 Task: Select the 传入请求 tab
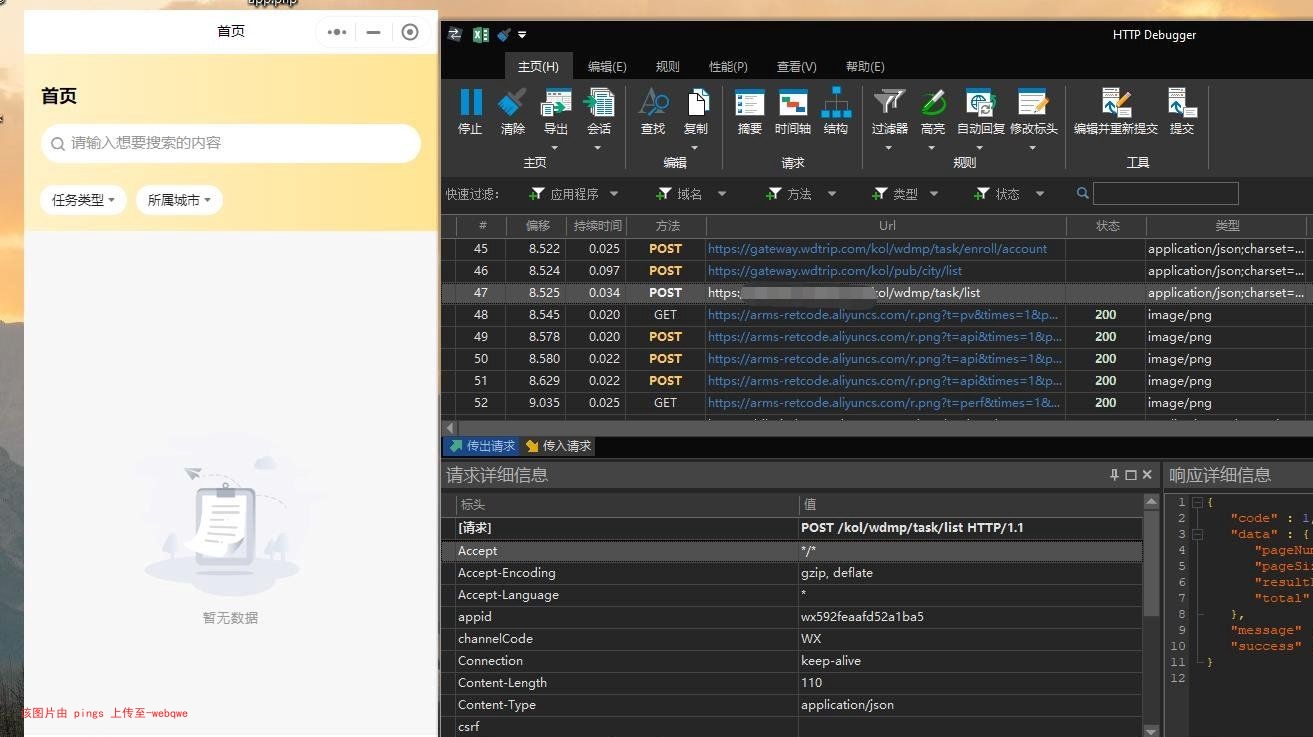tap(558, 446)
